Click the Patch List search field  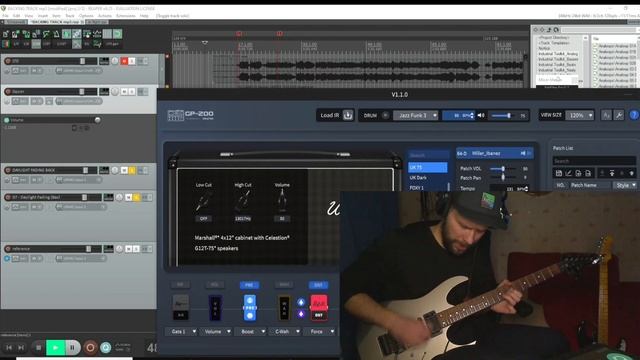[x=594, y=161]
